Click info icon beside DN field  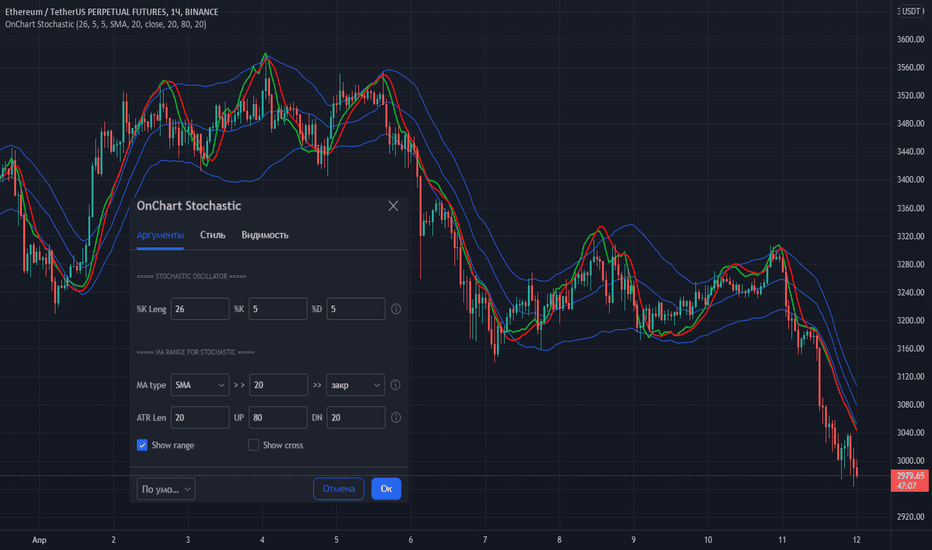396,417
